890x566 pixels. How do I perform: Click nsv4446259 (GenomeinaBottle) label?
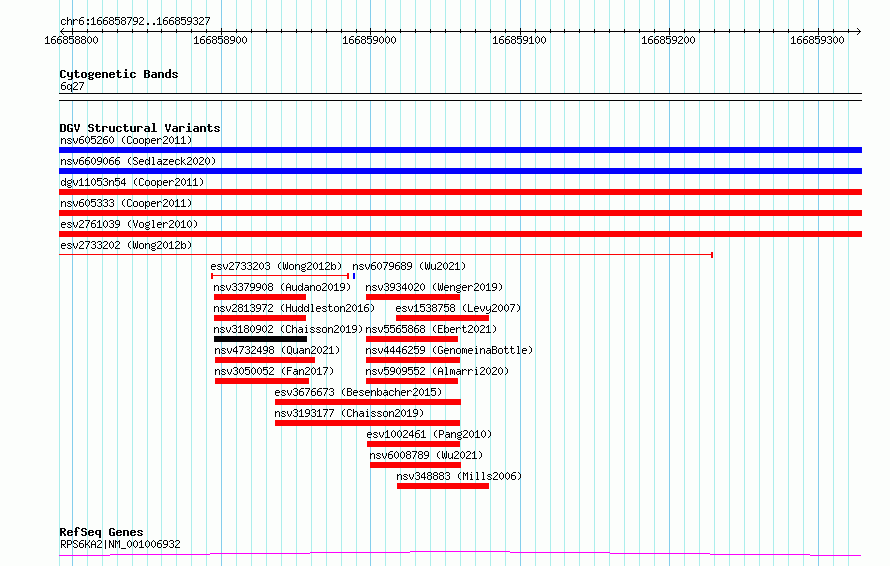tap(449, 350)
